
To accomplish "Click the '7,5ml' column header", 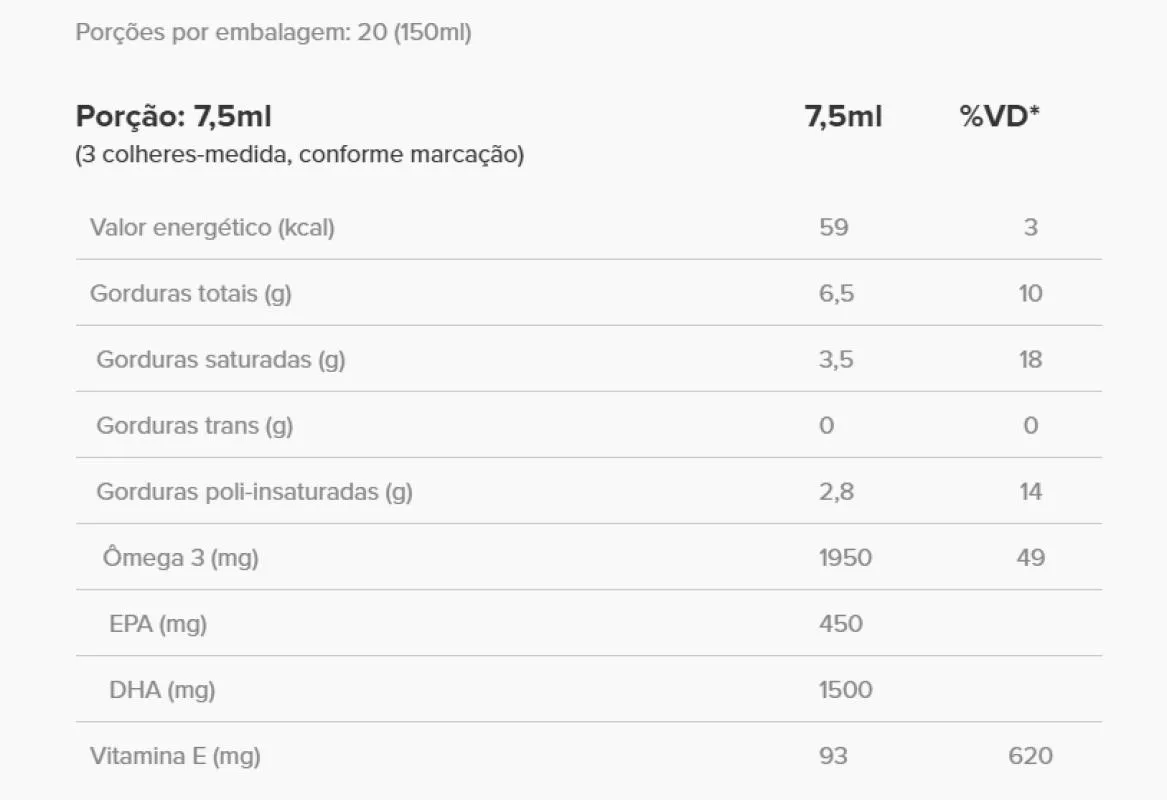I will [843, 117].
